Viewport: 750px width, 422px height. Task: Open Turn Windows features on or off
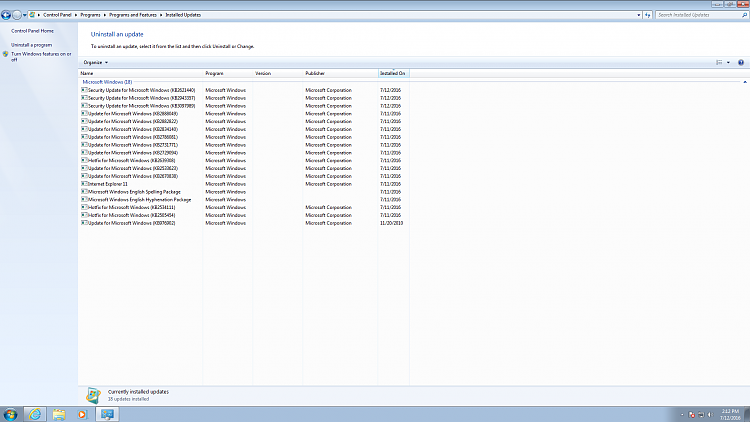[41, 56]
